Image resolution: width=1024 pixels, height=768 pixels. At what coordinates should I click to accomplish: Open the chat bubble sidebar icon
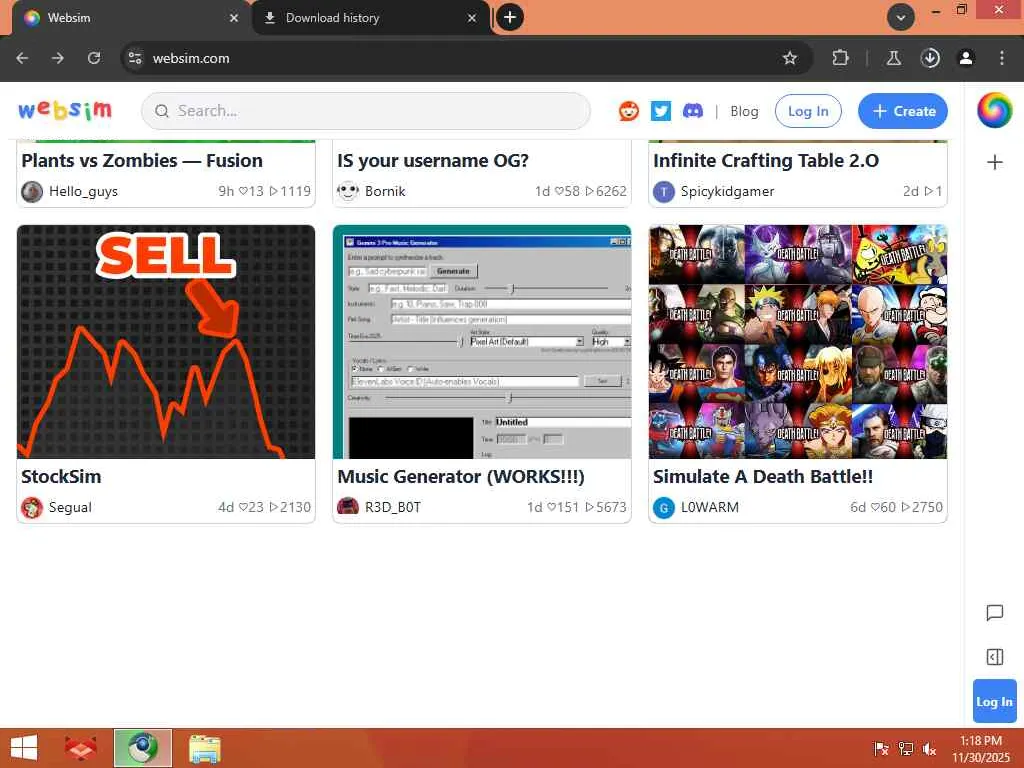995,613
